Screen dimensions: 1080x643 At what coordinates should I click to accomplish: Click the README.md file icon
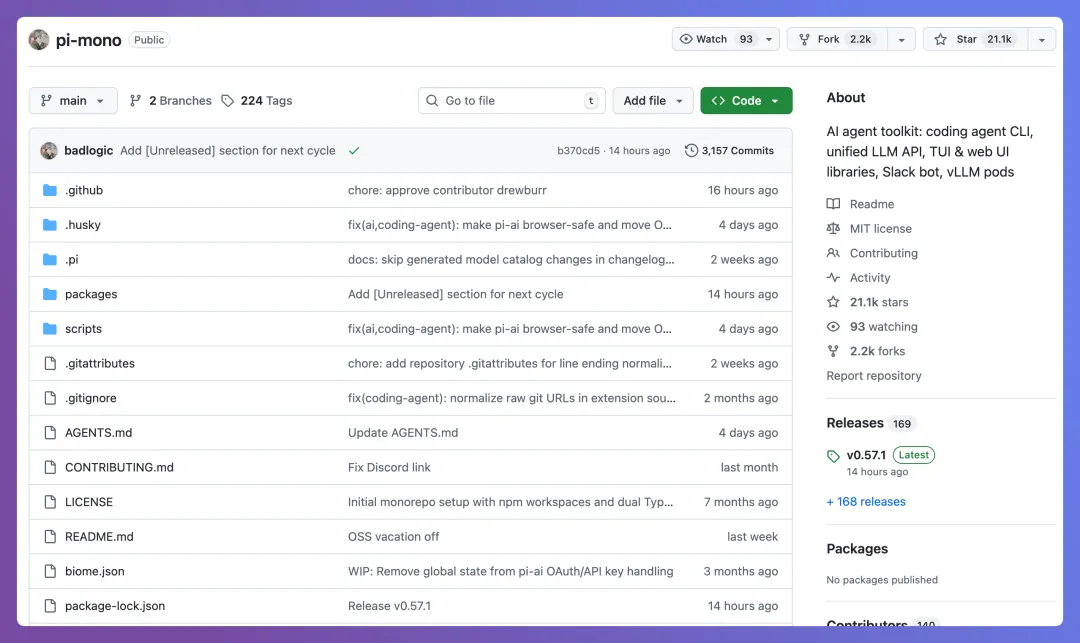[50, 537]
